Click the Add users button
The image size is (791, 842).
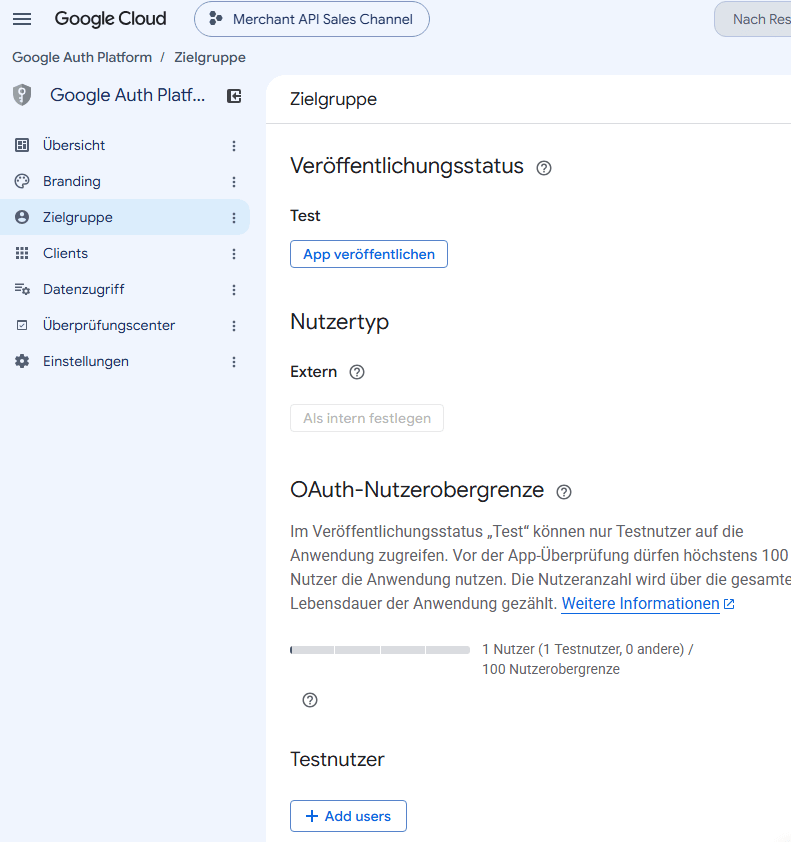click(x=349, y=816)
